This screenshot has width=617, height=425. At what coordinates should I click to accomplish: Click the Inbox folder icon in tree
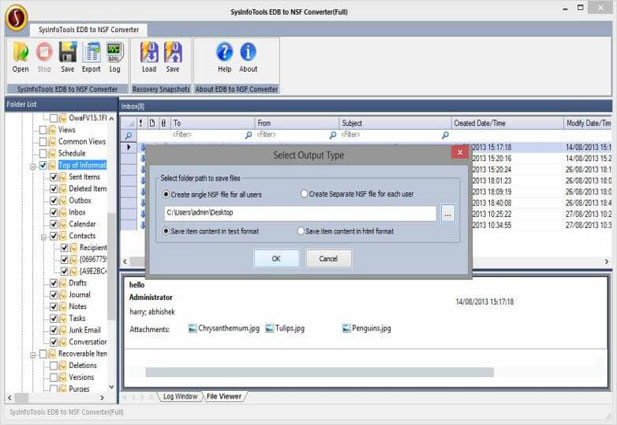(63, 212)
